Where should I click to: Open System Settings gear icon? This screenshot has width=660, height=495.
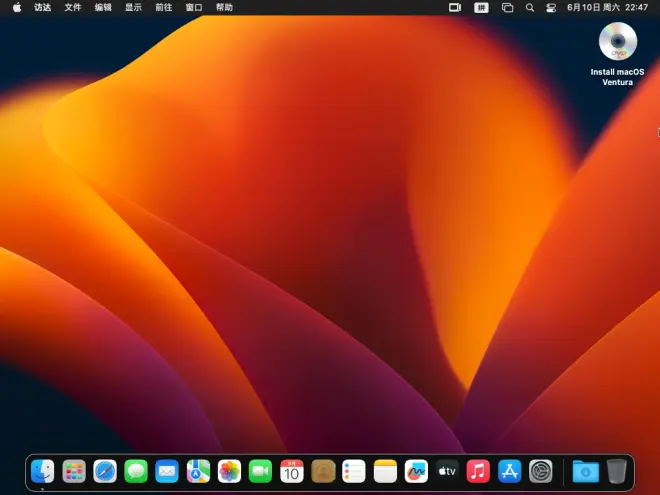tap(541, 471)
